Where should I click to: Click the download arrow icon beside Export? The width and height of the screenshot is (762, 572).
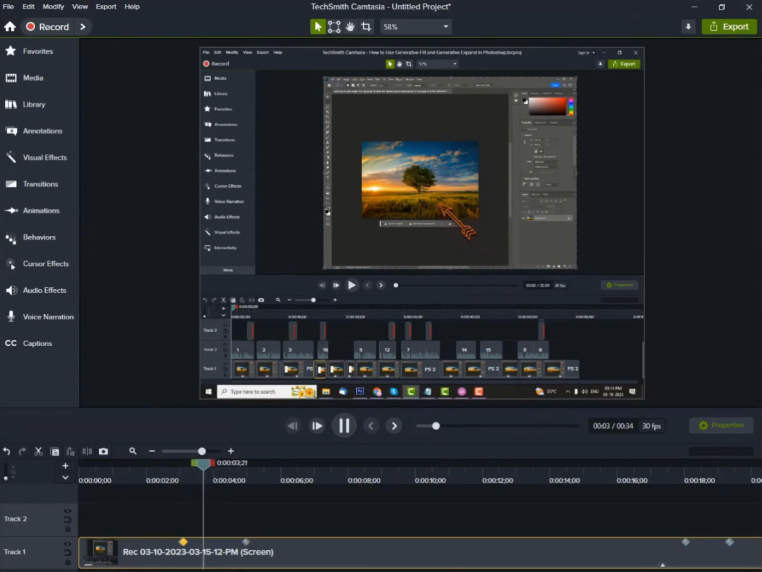688,27
